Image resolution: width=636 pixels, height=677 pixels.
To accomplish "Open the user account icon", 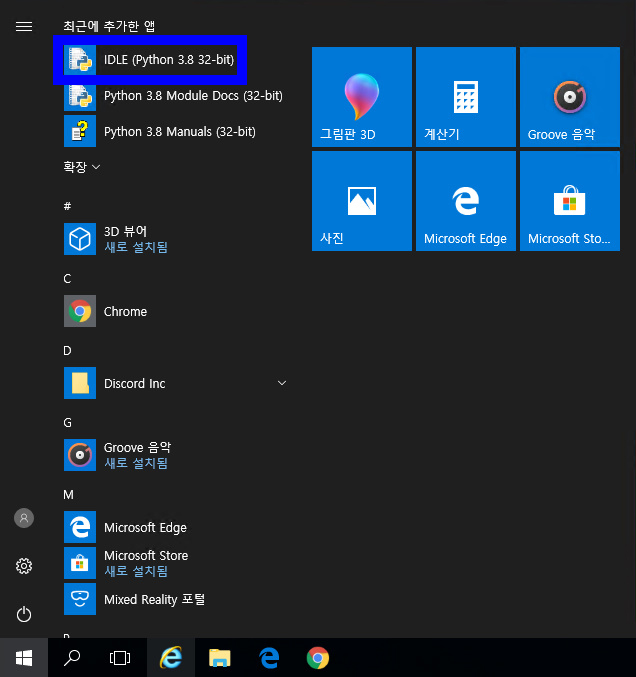I will tap(24, 518).
